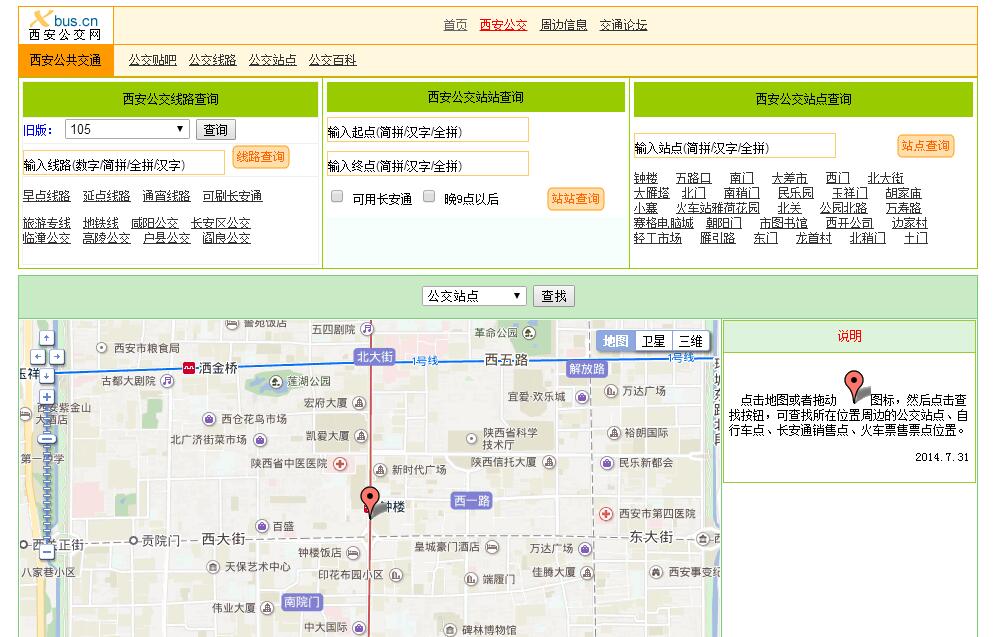Click the map zoom level slider handle

(x=47, y=438)
